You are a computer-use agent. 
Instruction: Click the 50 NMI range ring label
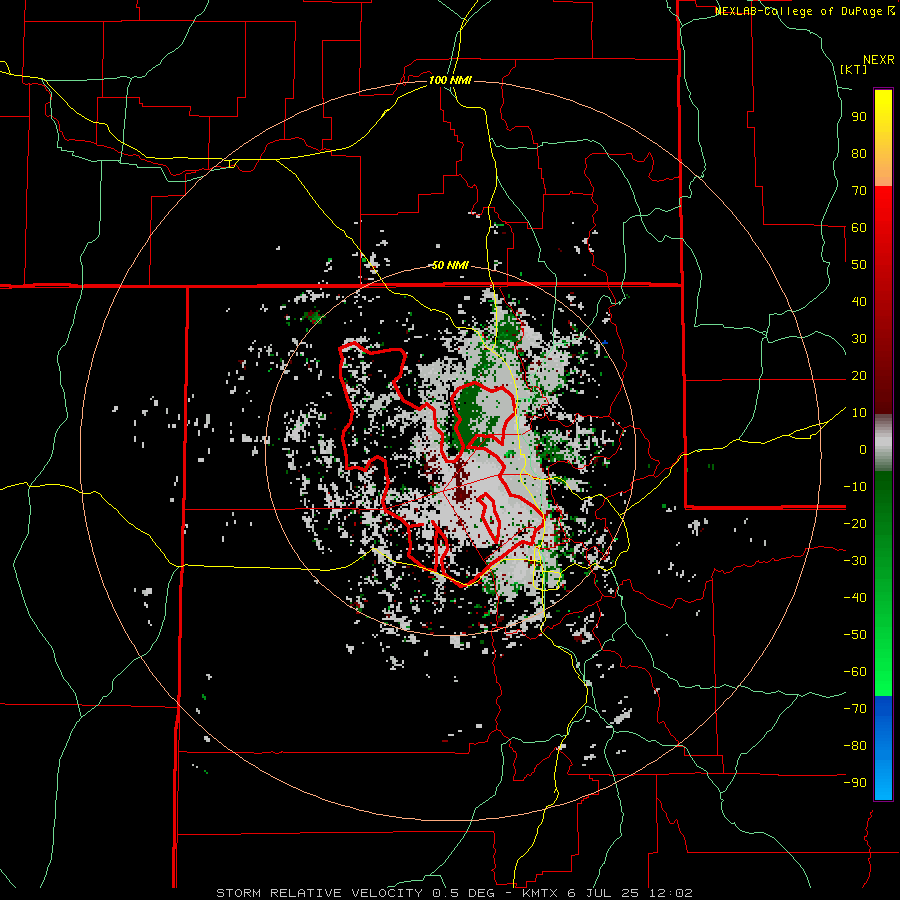pyautogui.click(x=450, y=265)
